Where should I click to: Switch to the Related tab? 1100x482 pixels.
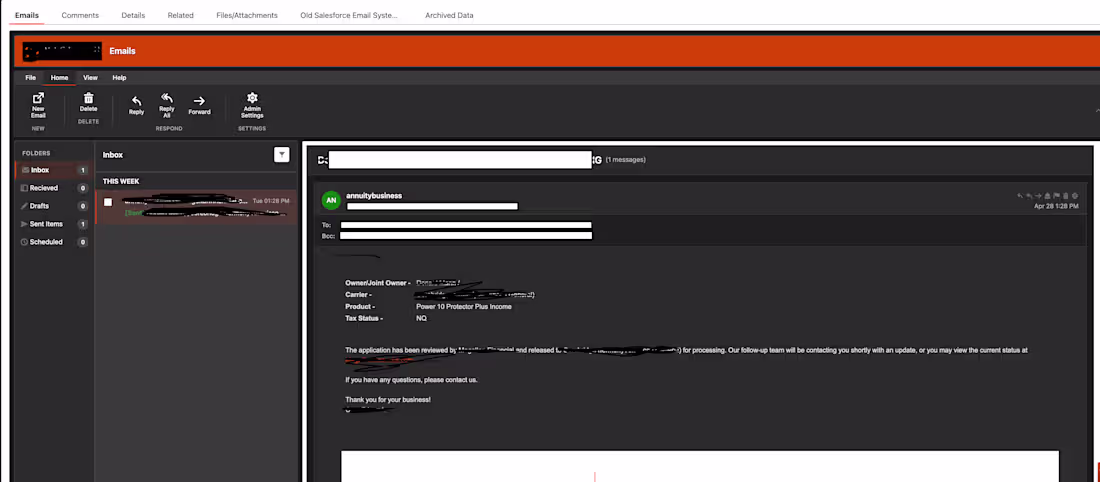pyautogui.click(x=180, y=15)
